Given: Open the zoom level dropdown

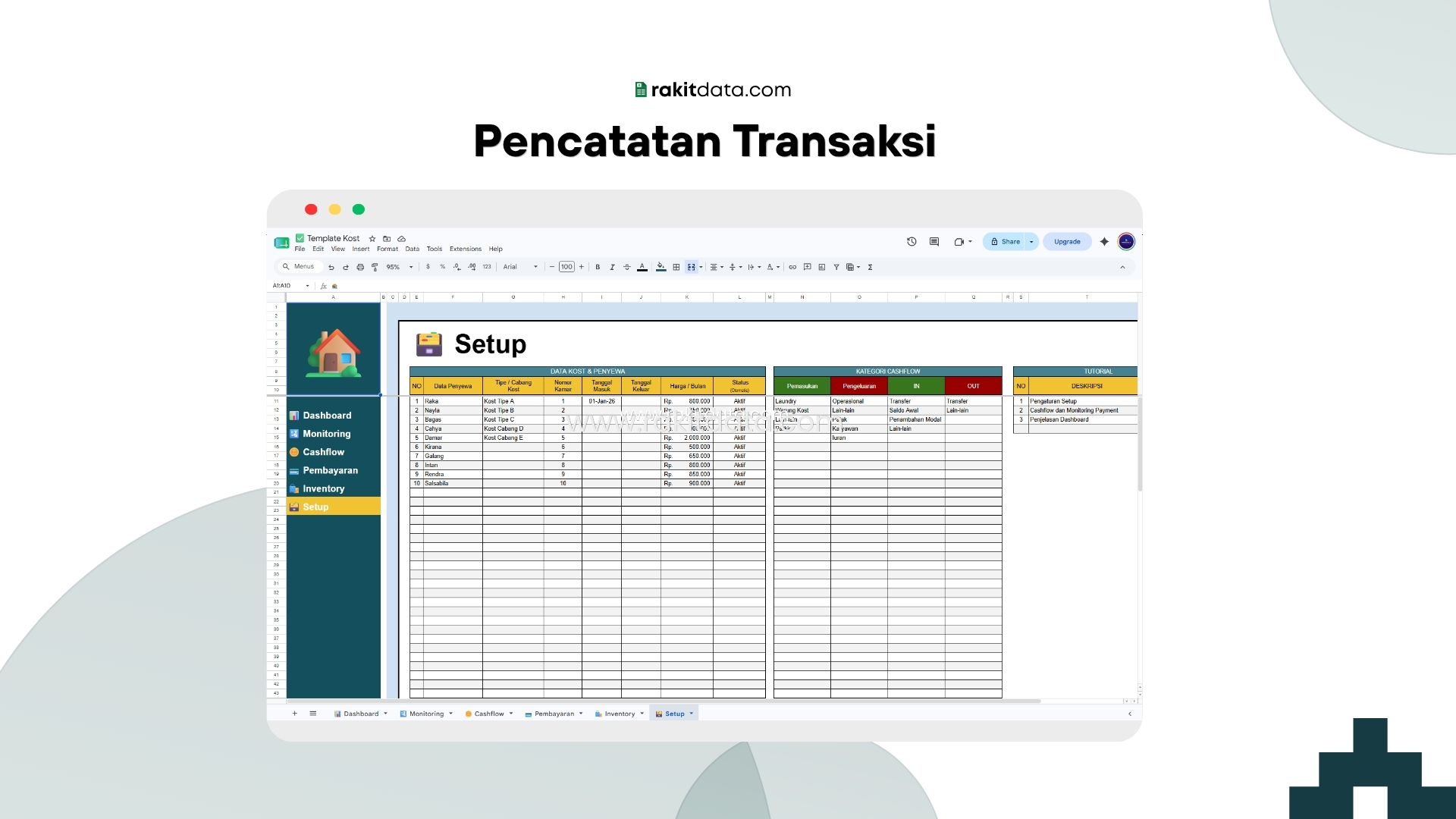Looking at the screenshot, I should pyautogui.click(x=400, y=267).
